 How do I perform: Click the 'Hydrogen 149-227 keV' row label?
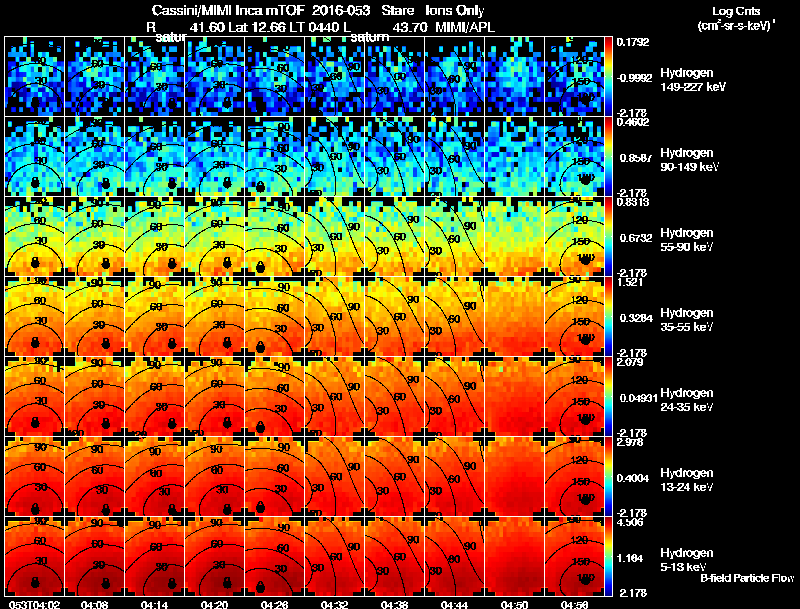coord(693,80)
